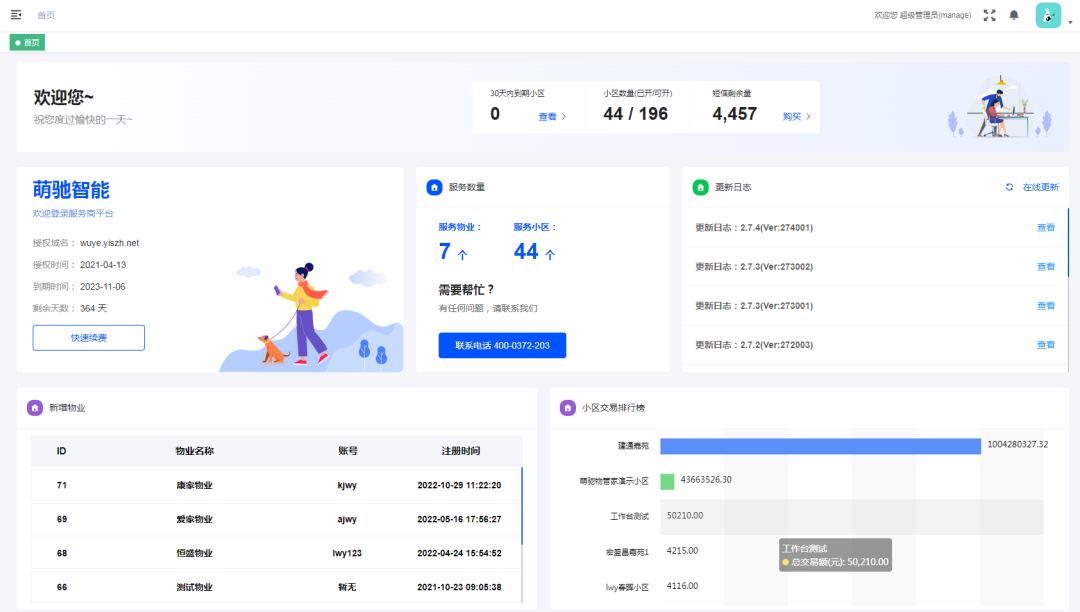Click the authorized domain wuye.yiszh.net

pos(110,243)
